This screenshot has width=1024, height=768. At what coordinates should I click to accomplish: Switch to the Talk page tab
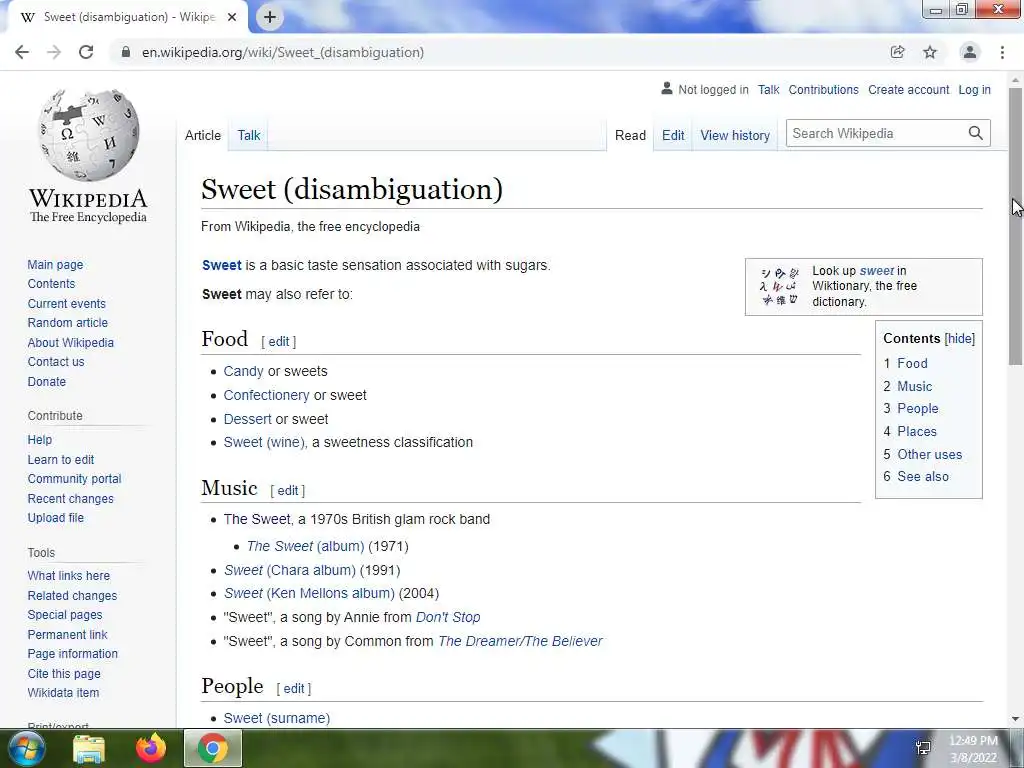(x=249, y=135)
